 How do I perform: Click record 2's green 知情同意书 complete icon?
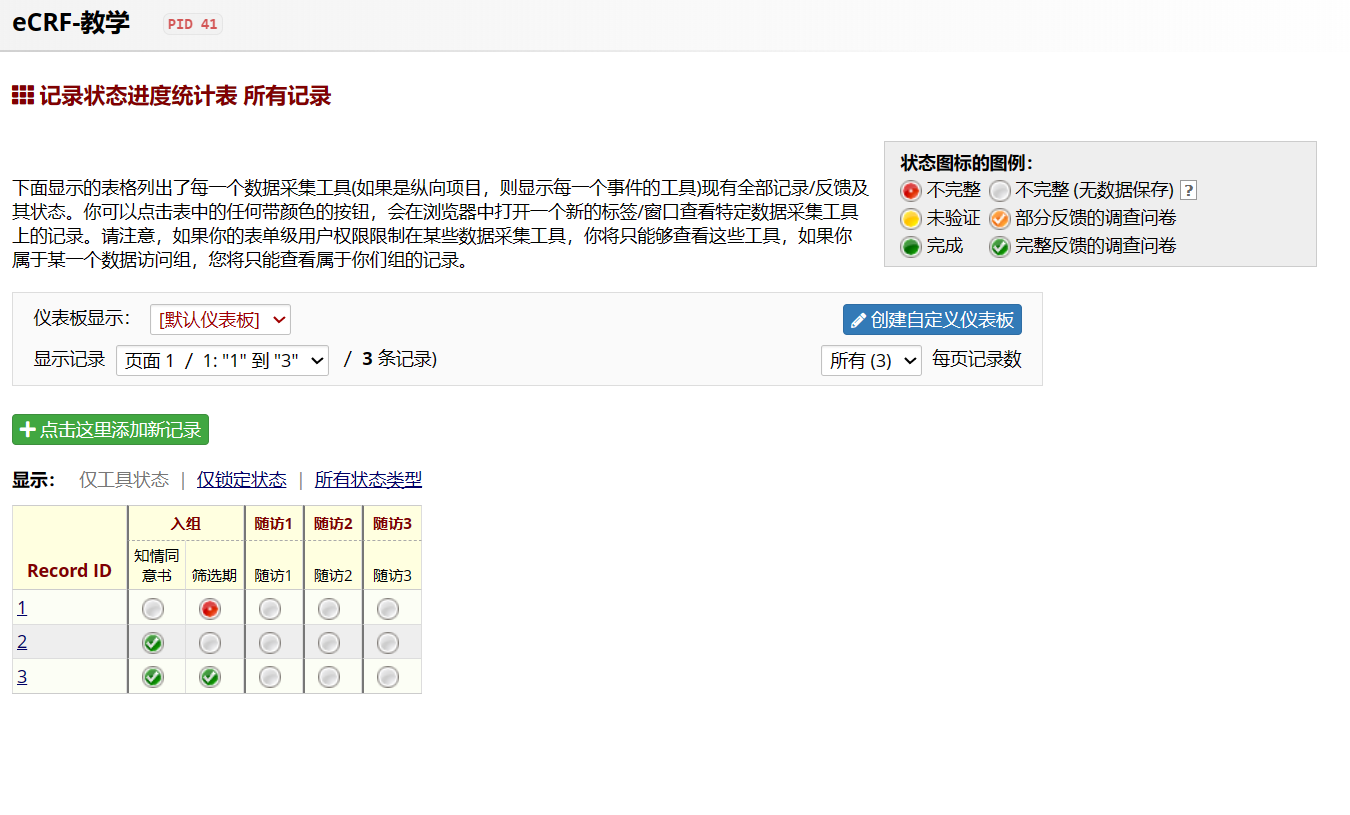(x=152, y=643)
